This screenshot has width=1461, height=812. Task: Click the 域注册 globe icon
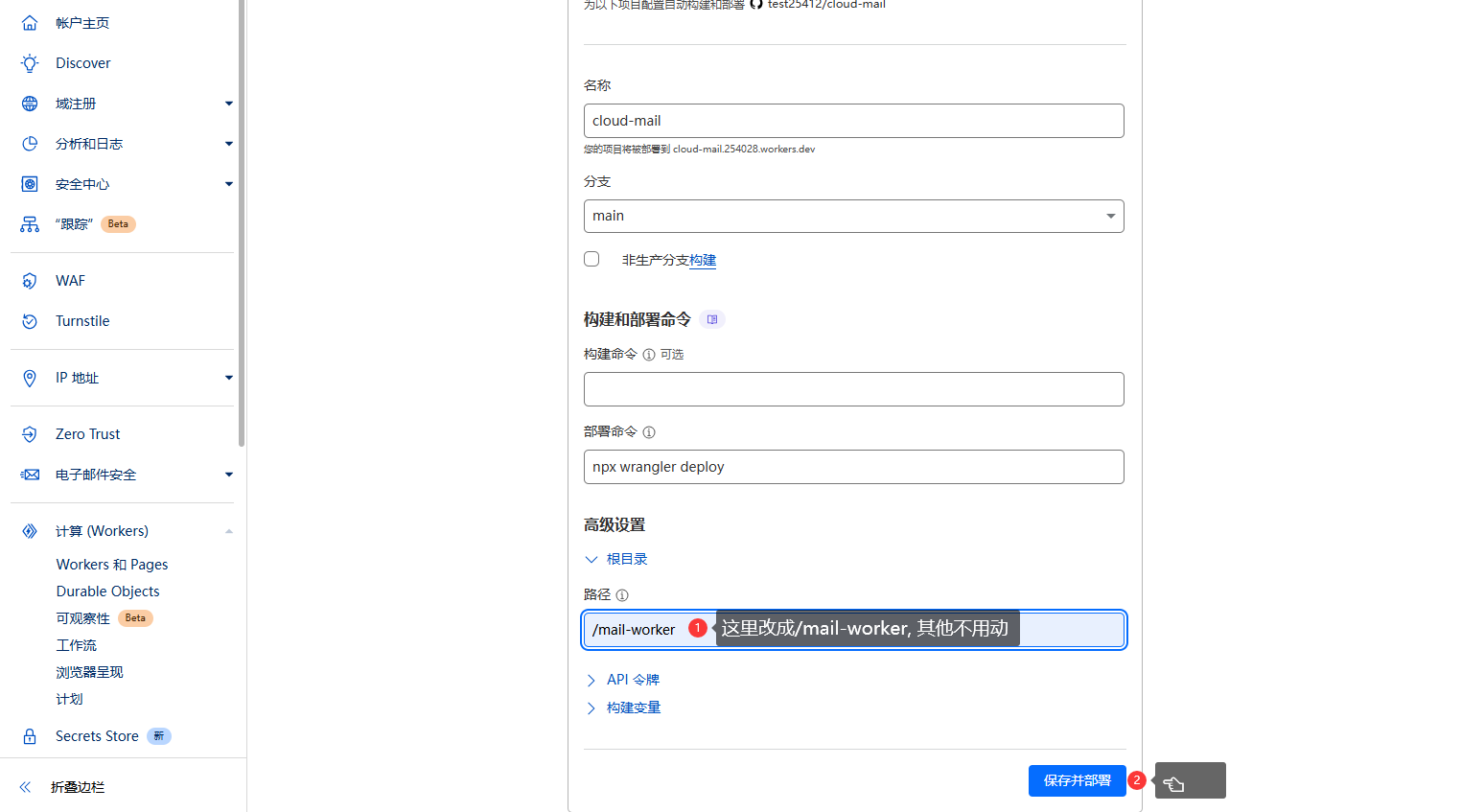point(29,103)
